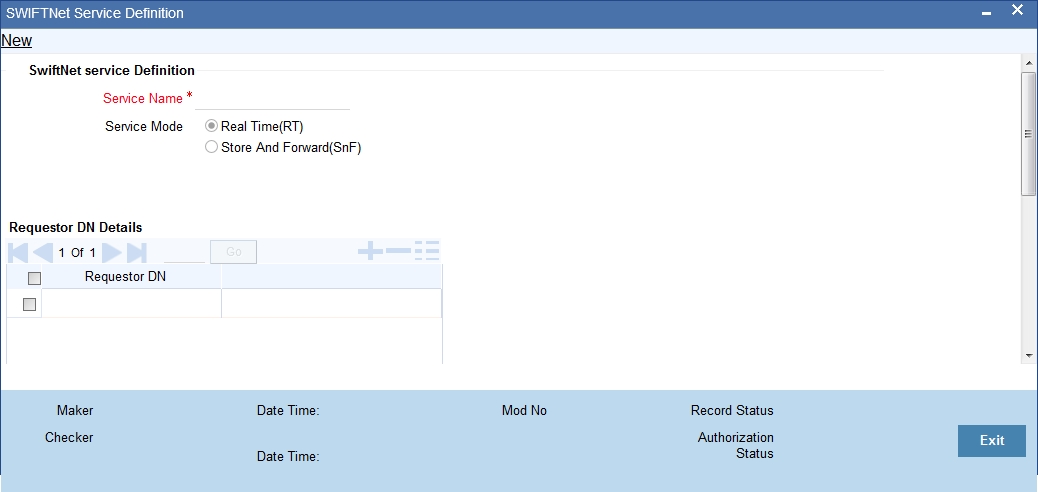Image resolution: width=1038 pixels, height=492 pixels.
Task: Click the Exit button
Action: coord(992,440)
